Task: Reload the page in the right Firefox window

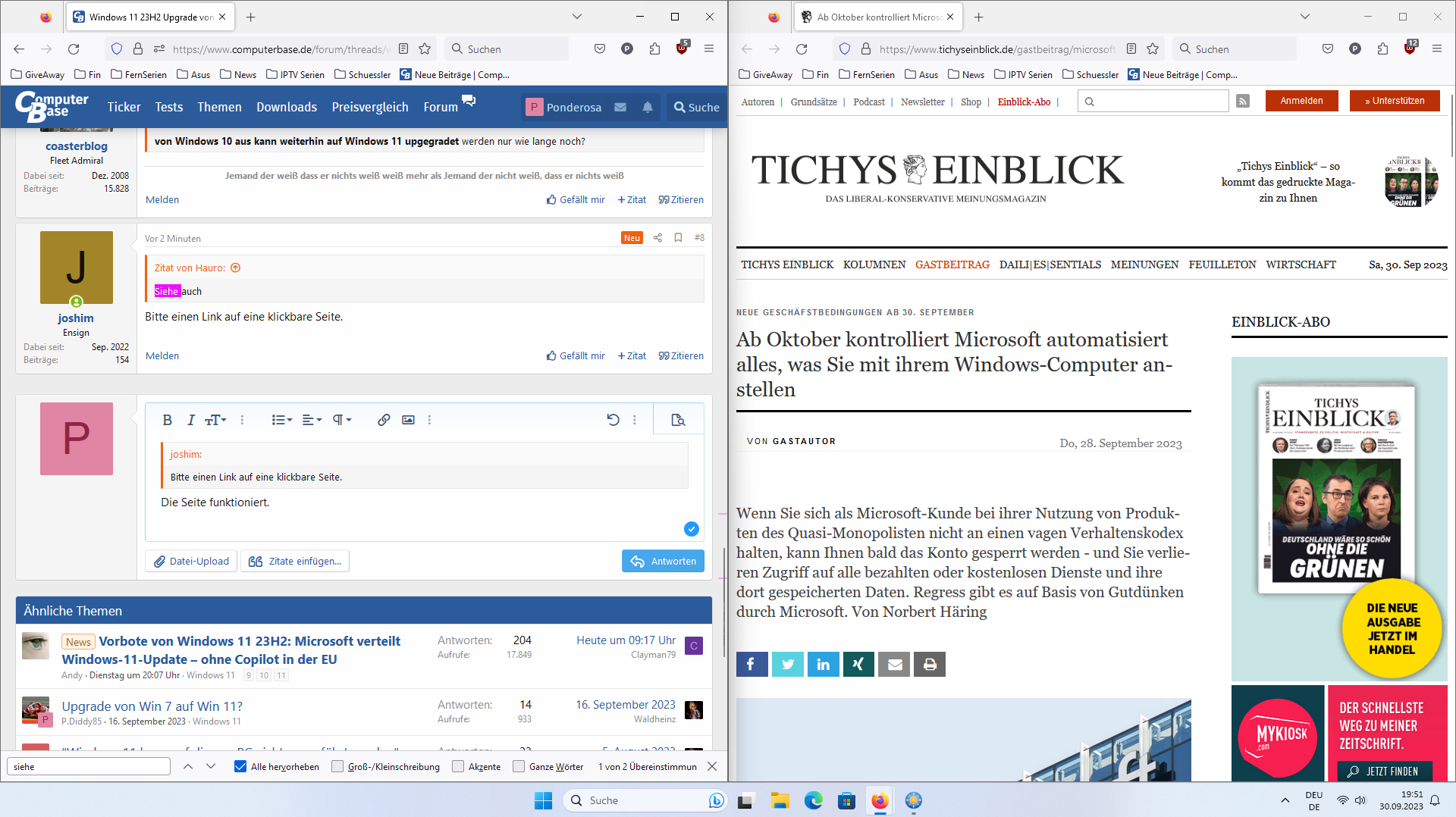Action: (802, 49)
